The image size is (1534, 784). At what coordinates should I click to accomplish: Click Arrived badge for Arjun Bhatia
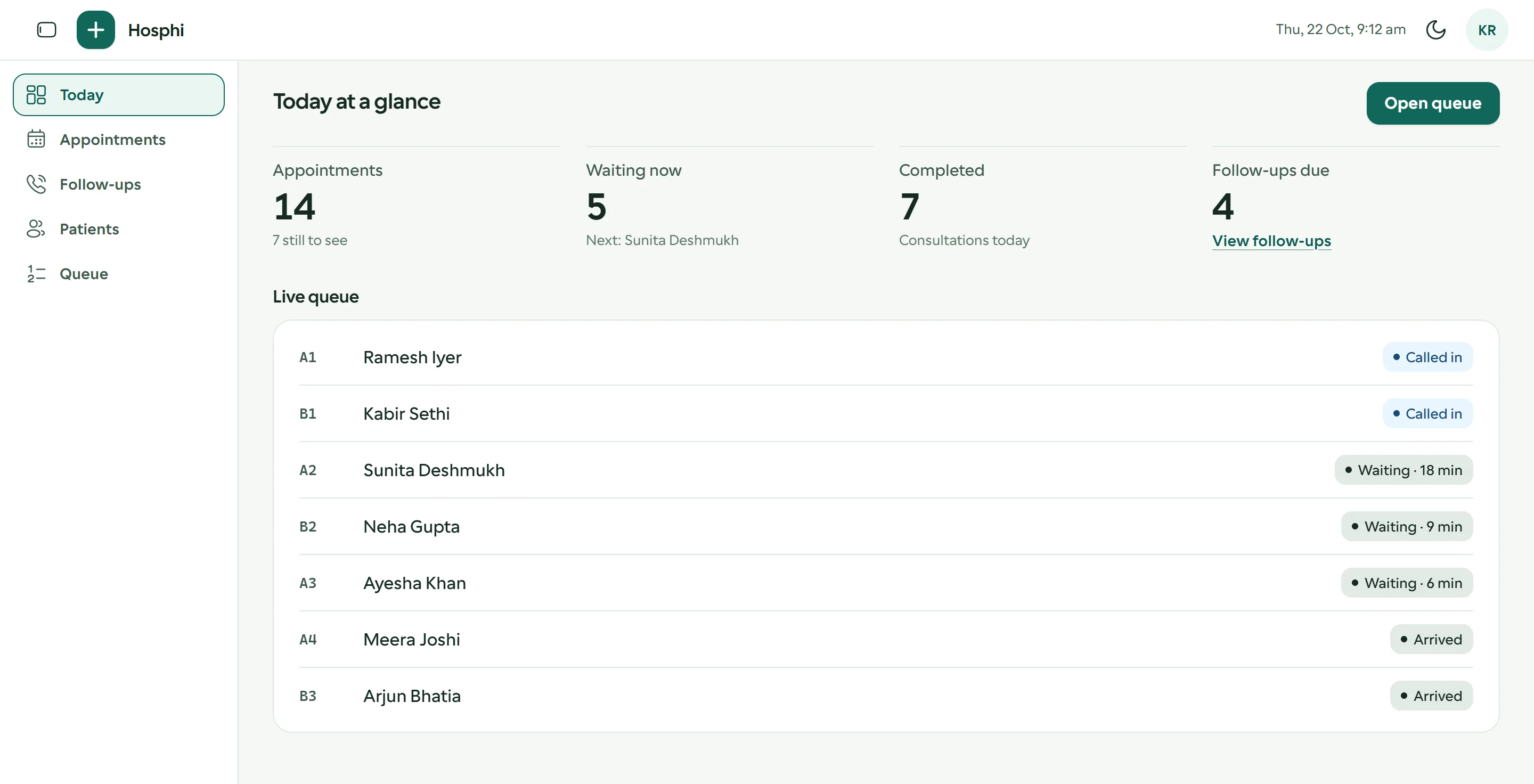click(1431, 695)
